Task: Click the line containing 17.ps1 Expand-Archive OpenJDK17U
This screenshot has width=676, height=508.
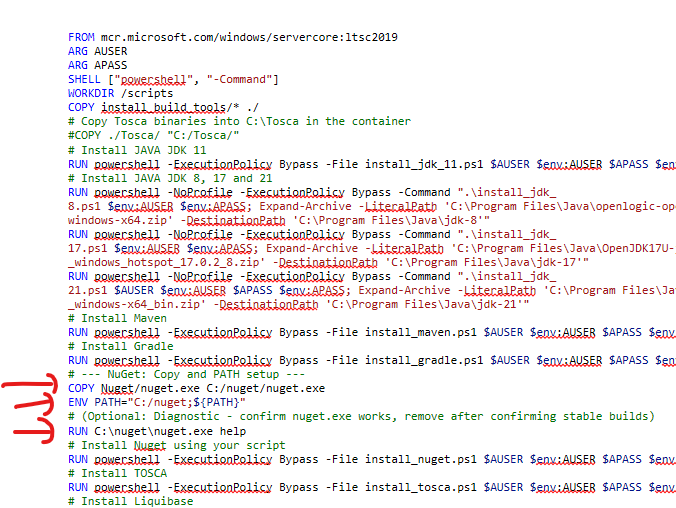Action: coord(372,248)
